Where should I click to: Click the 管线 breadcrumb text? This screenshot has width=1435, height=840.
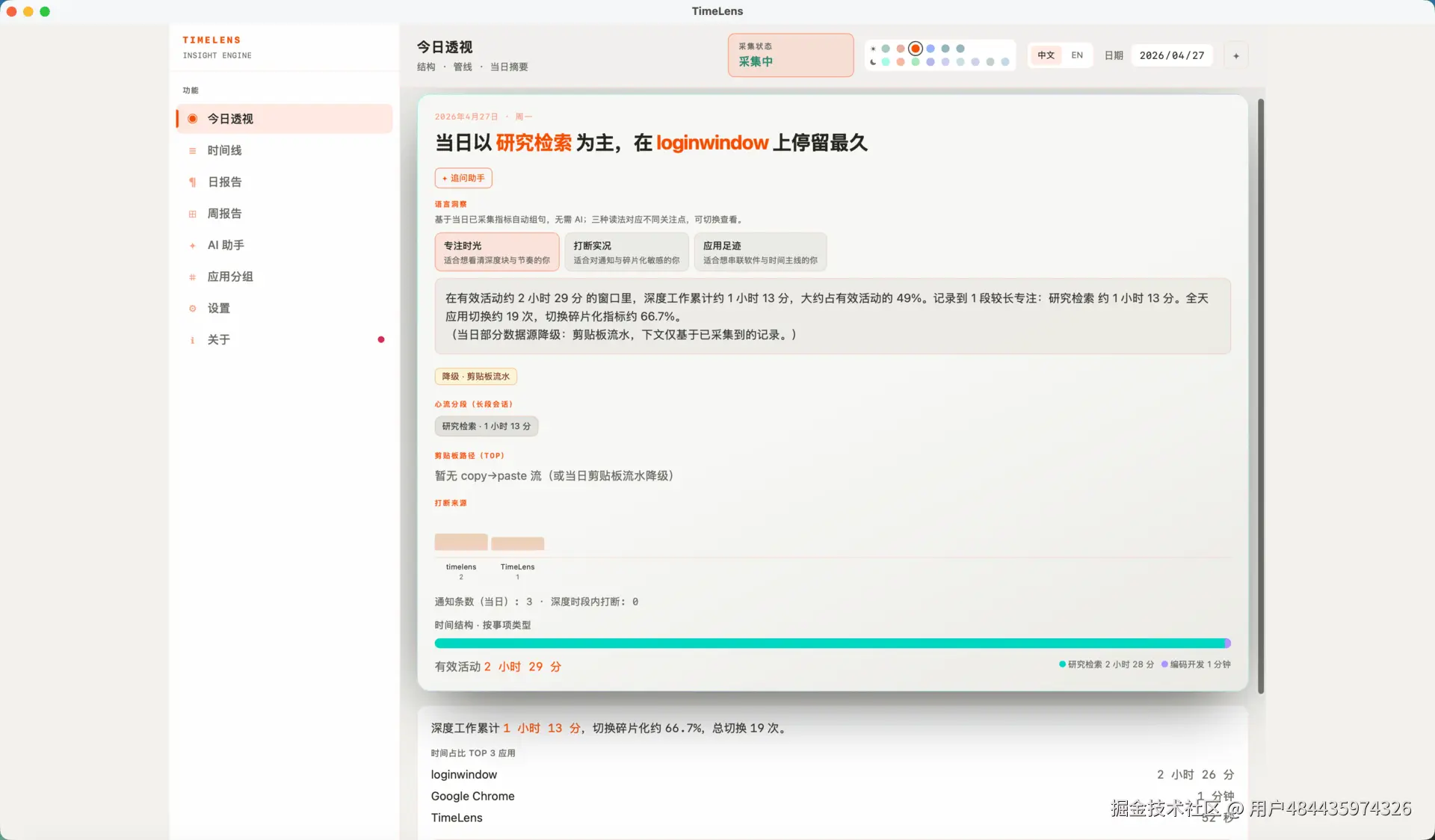pyautogui.click(x=463, y=67)
